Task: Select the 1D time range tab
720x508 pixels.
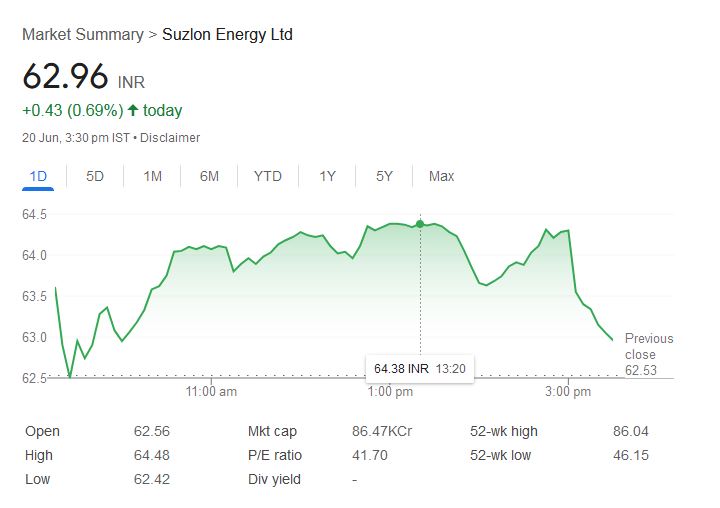Action: tap(39, 176)
